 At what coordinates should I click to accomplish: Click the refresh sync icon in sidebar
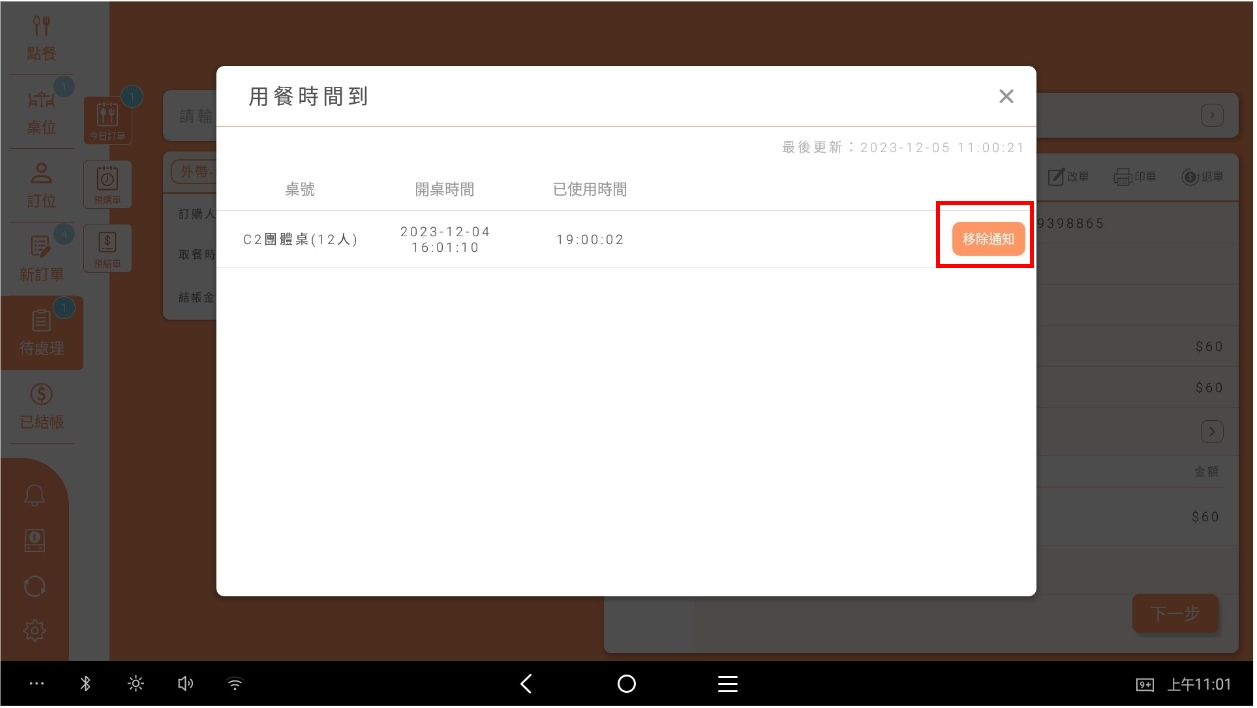(35, 586)
